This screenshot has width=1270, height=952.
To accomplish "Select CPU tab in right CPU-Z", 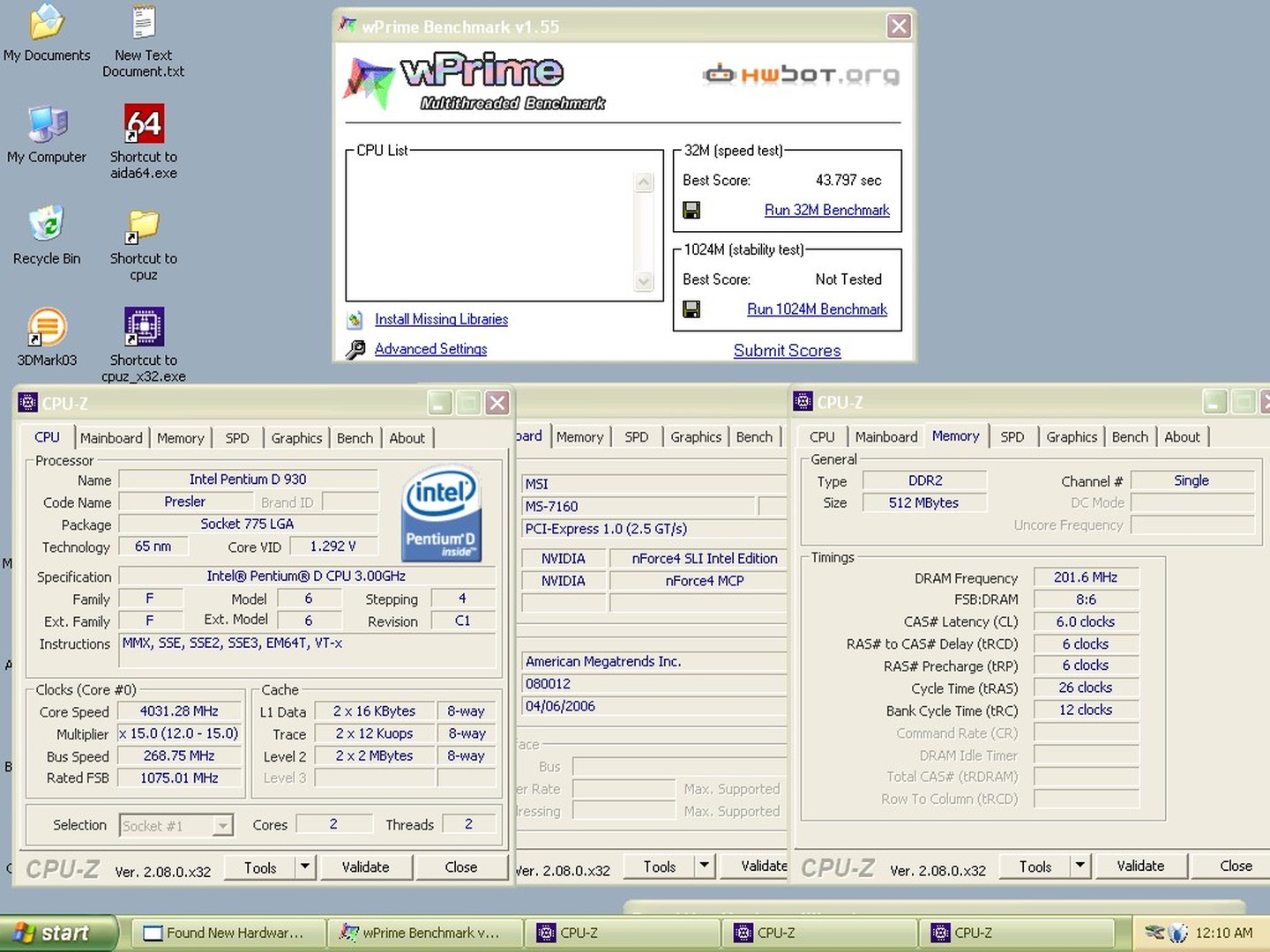I will click(x=821, y=437).
